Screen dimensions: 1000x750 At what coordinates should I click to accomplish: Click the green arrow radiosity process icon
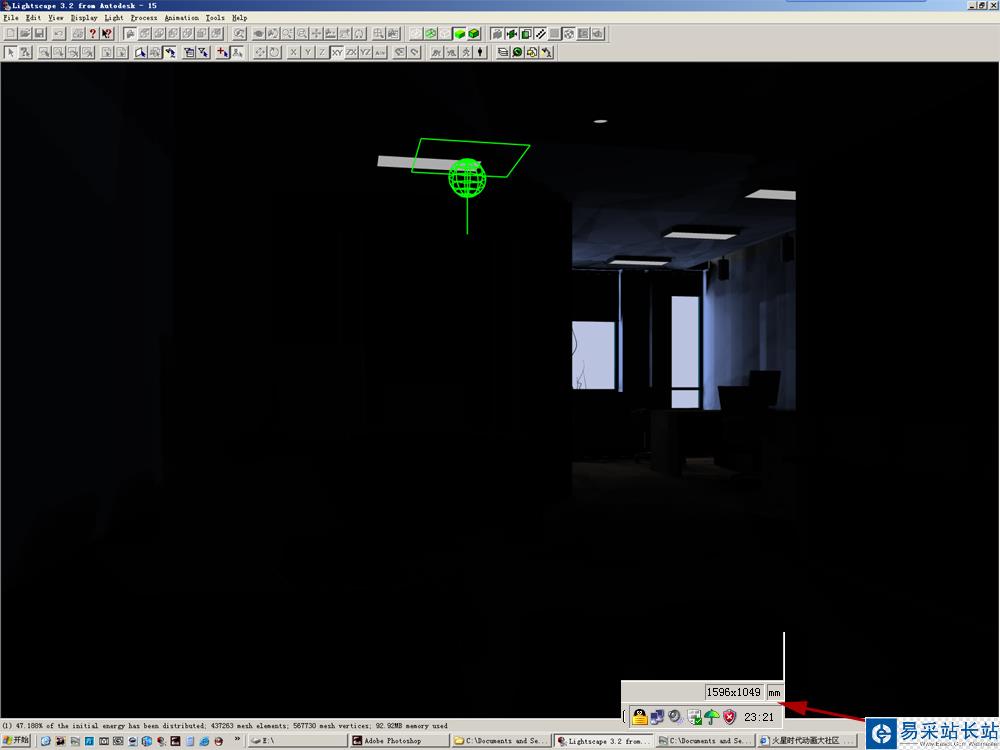click(x=511, y=33)
